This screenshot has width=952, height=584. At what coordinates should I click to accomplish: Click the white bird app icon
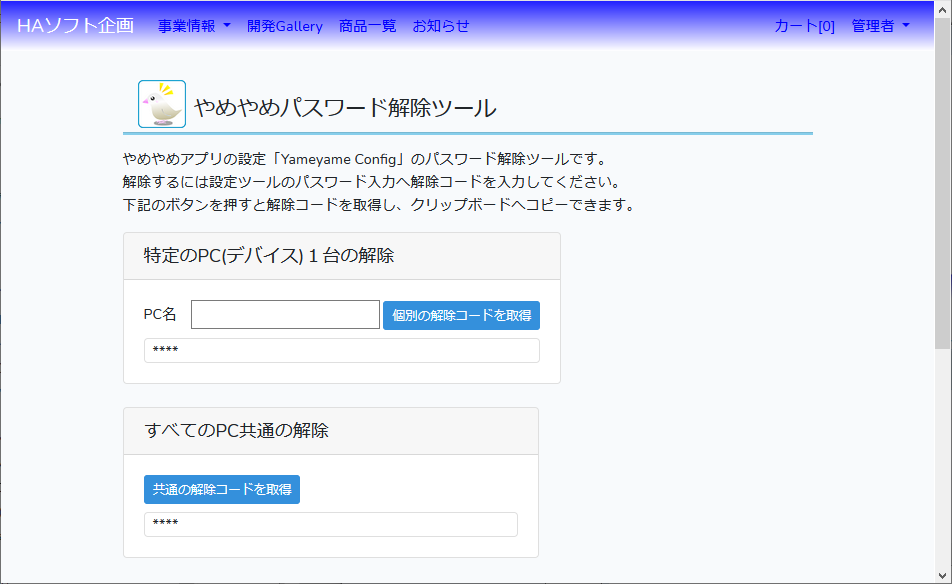point(162,104)
